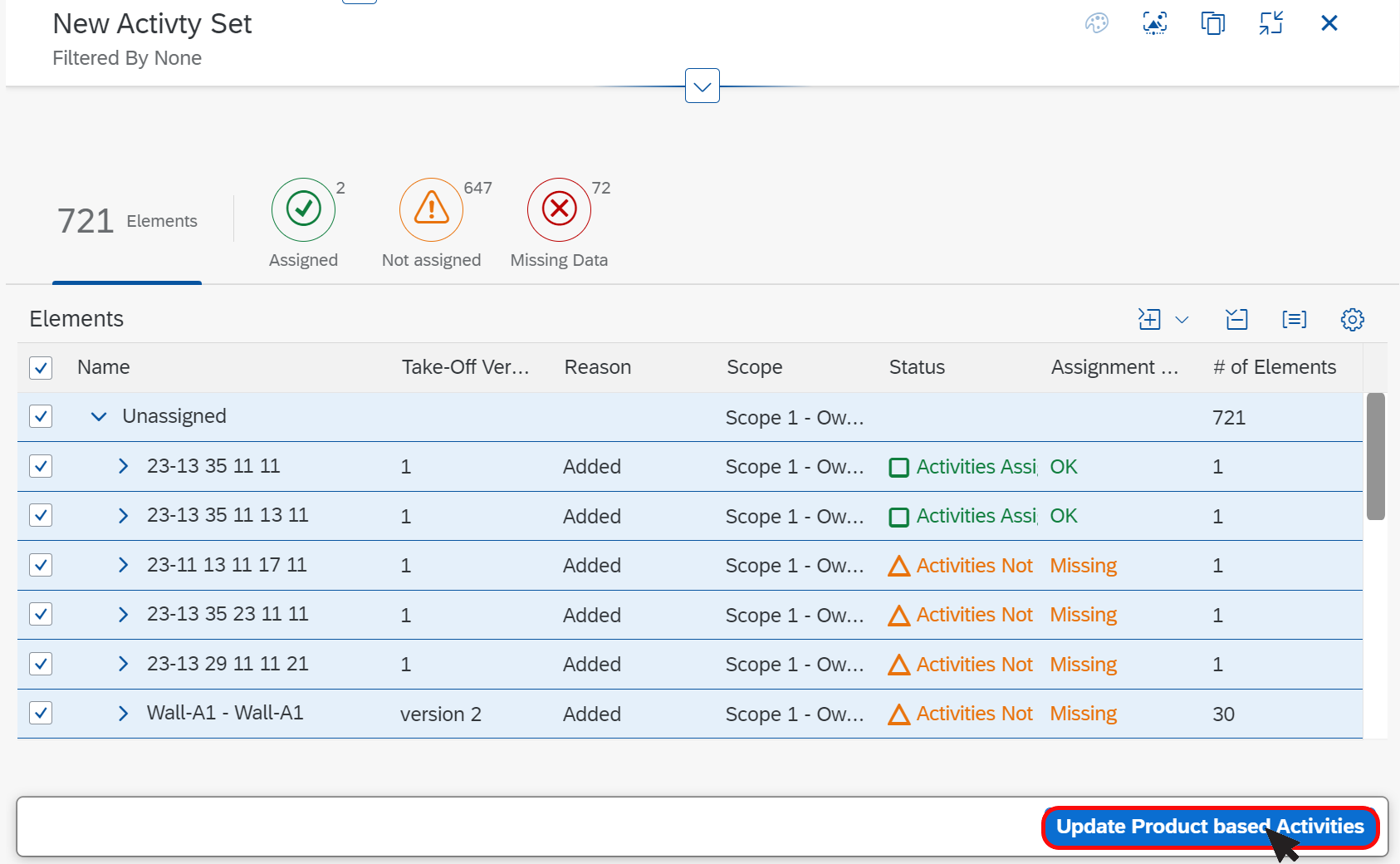Viewport: 1400px width, 864px height.
Task: Open the theme palette icon
Action: (1097, 23)
